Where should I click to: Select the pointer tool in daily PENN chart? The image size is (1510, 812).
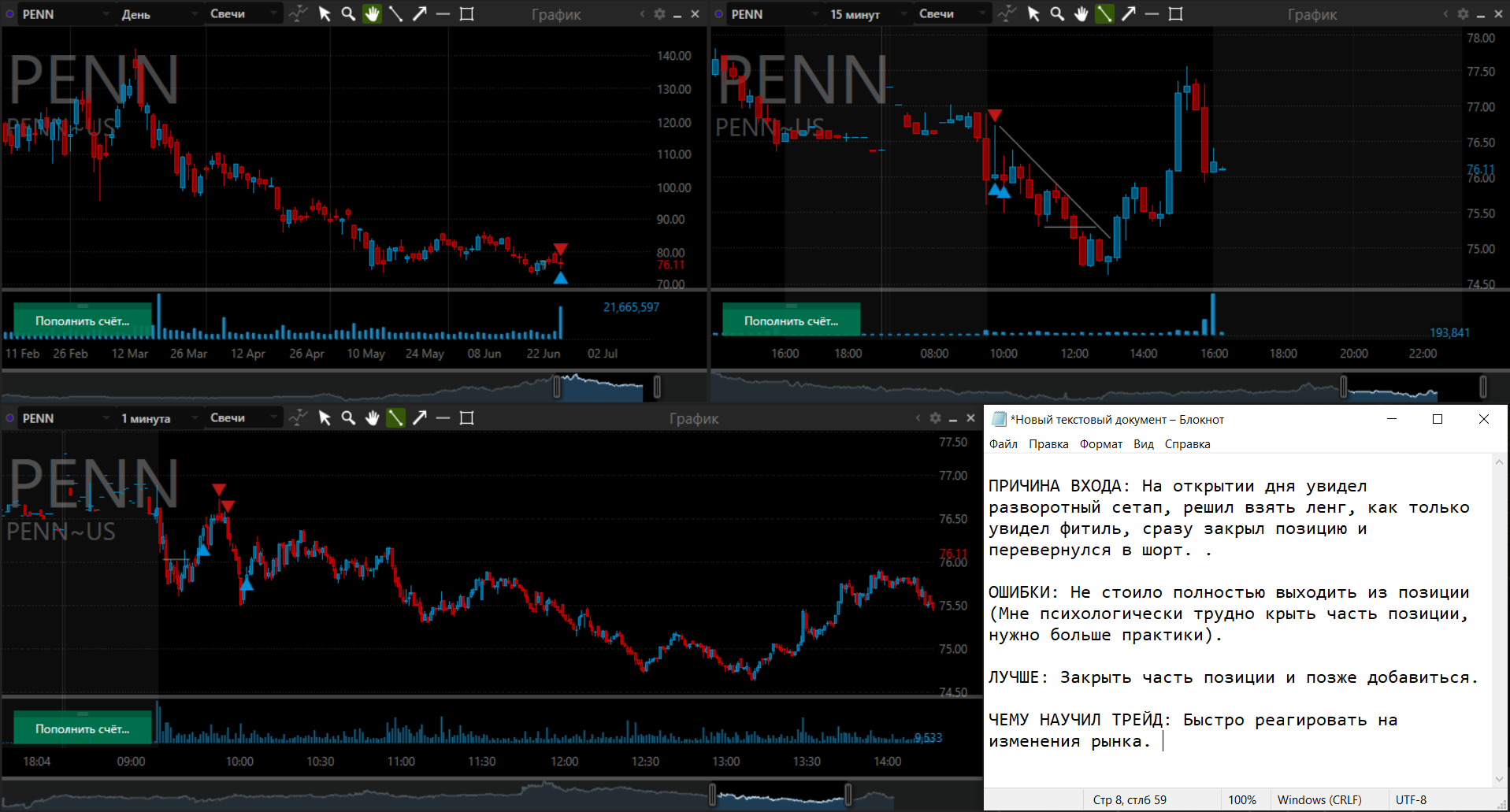coord(325,14)
